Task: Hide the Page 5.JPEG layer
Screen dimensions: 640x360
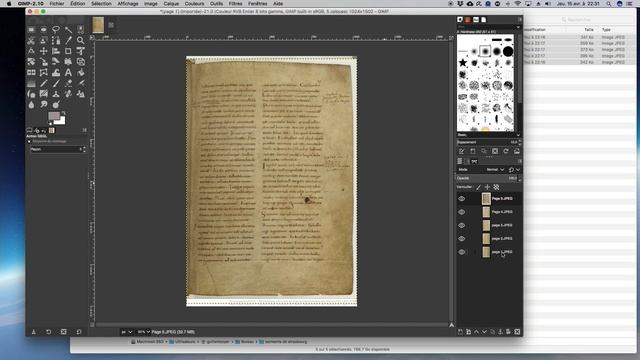Action: click(462, 199)
